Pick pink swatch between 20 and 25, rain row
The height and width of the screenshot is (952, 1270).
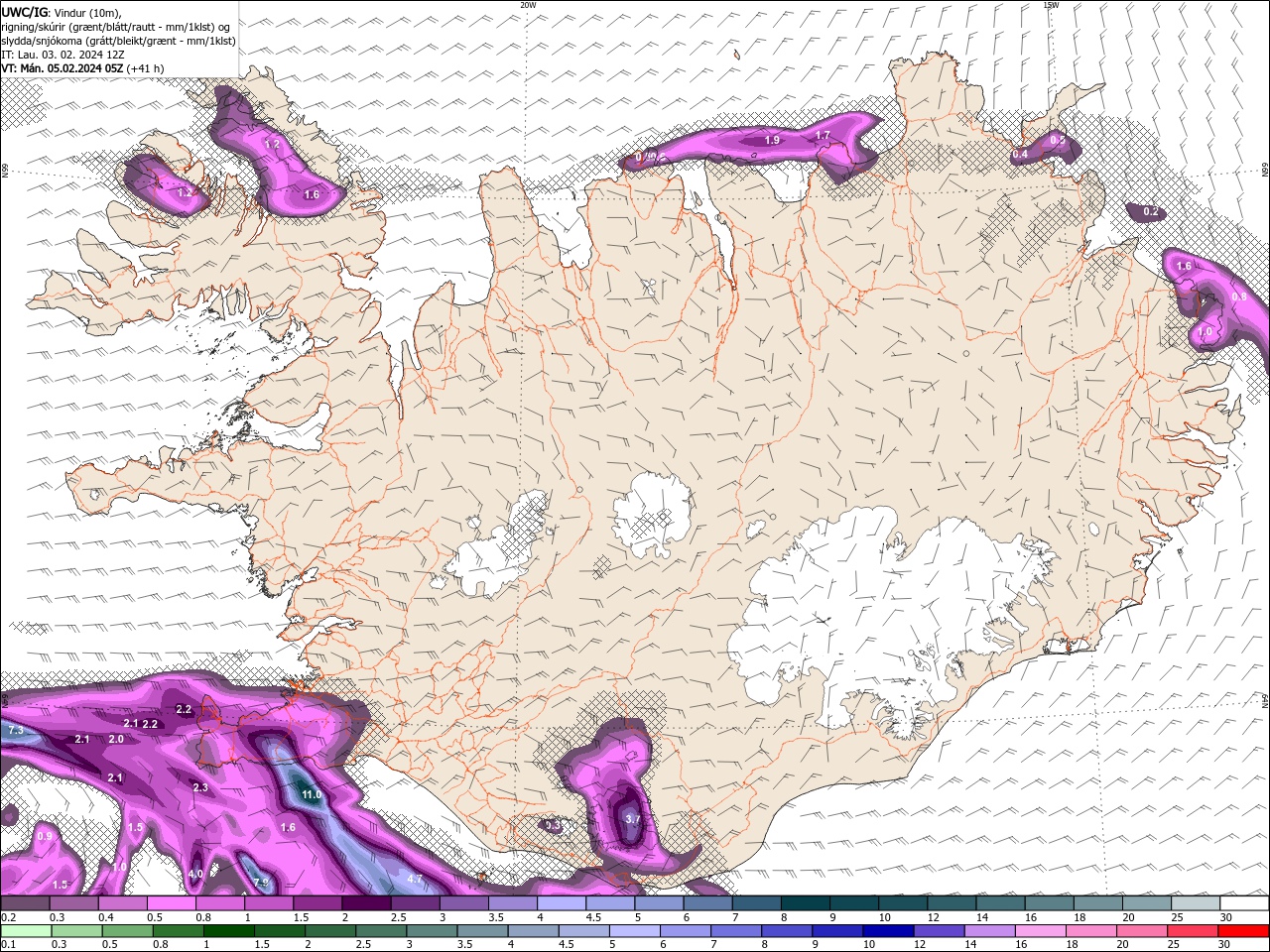coord(1144,931)
